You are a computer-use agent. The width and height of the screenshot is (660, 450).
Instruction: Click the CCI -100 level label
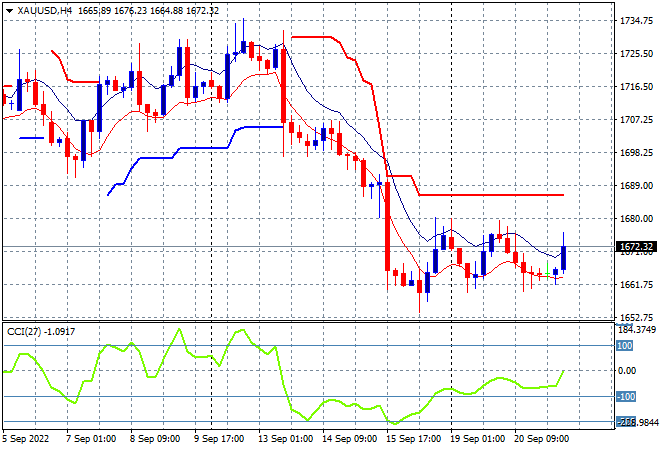coord(625,397)
